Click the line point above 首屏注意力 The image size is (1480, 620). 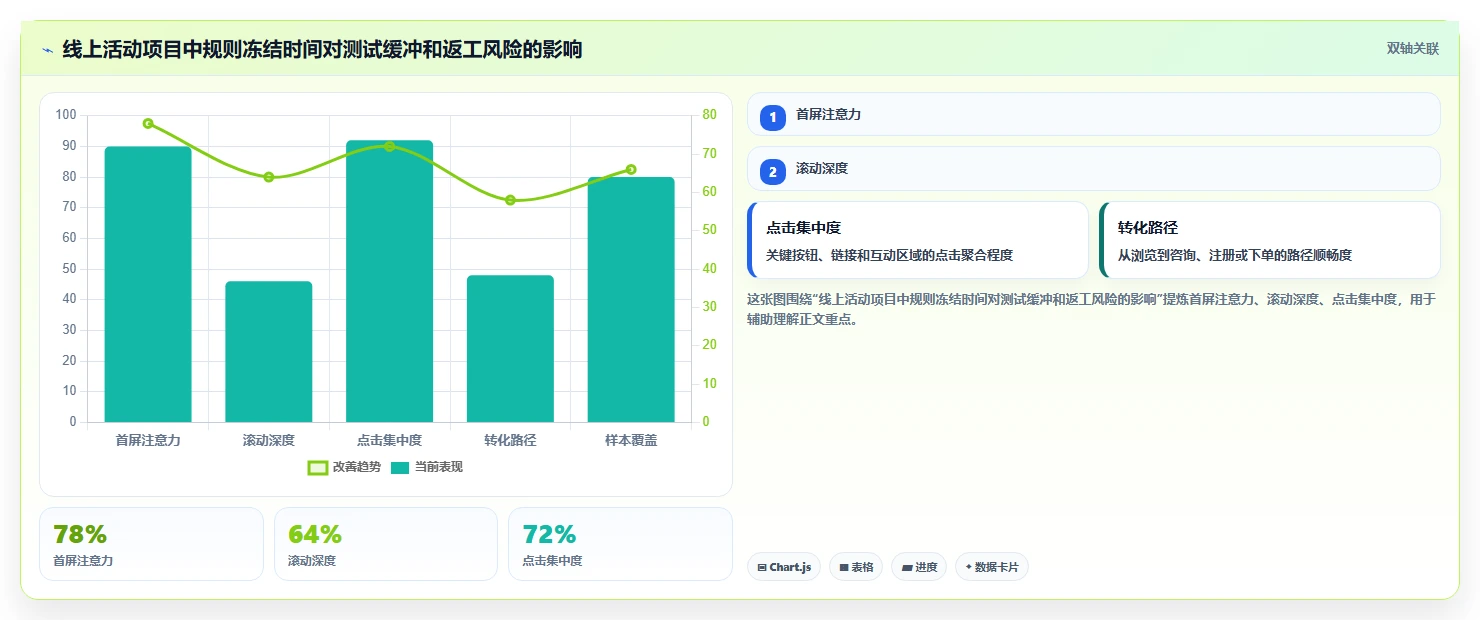click(x=148, y=123)
